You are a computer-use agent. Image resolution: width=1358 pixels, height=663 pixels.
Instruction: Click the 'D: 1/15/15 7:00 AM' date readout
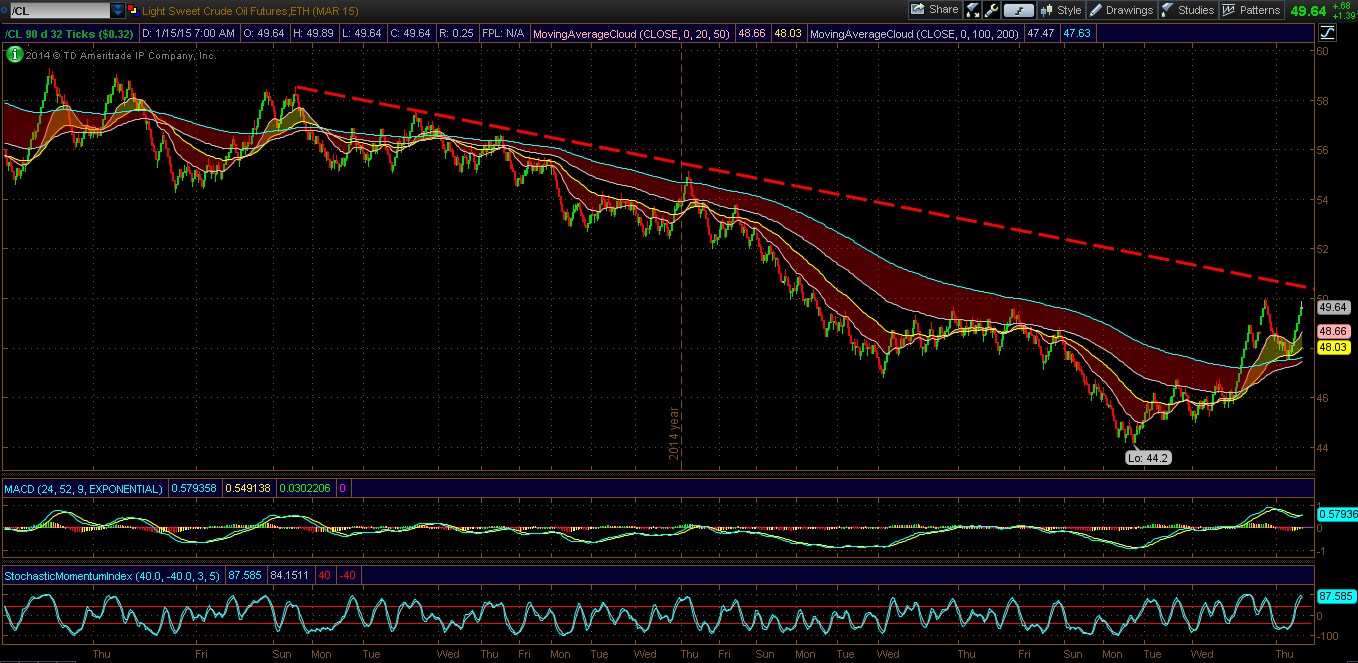189,33
